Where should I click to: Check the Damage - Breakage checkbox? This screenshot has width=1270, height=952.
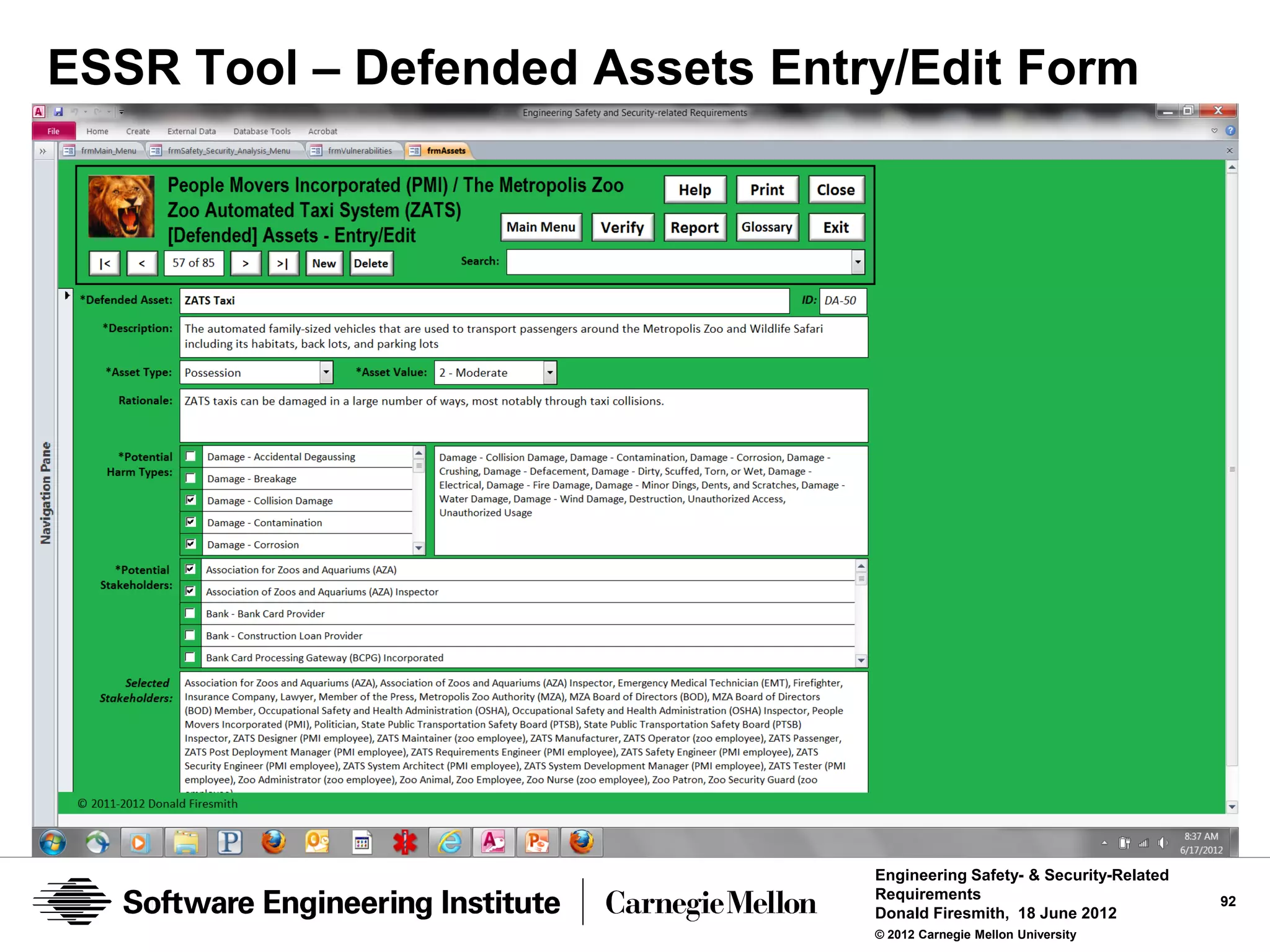click(x=191, y=478)
